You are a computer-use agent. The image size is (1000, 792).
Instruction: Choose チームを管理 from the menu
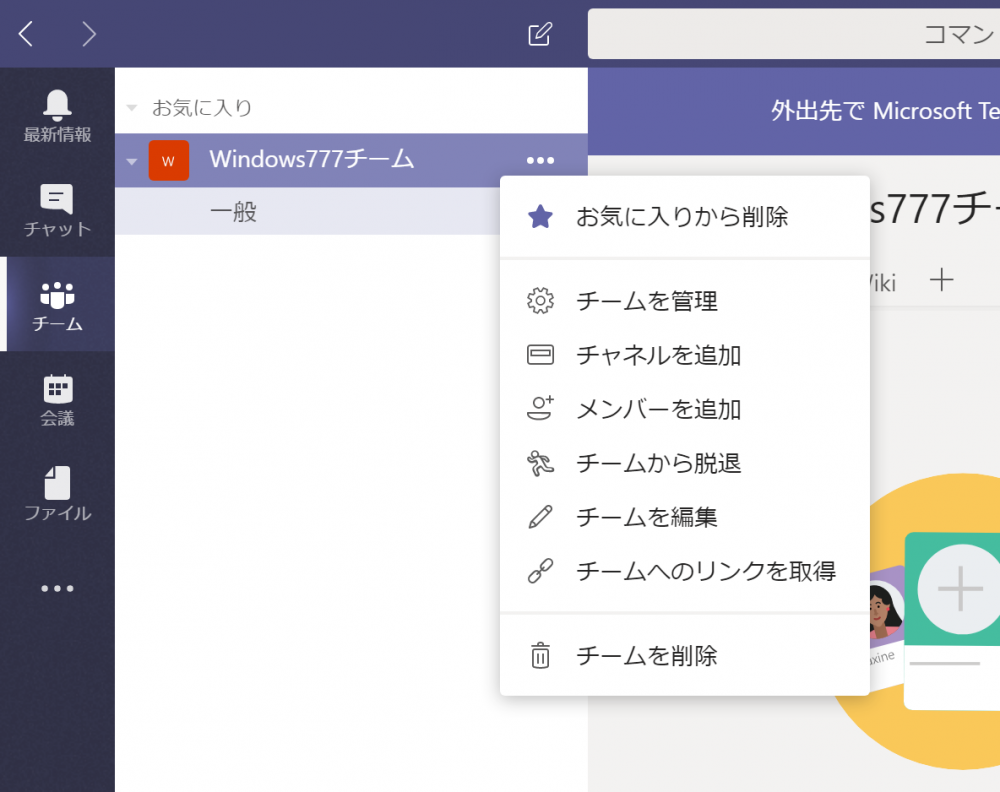647,301
